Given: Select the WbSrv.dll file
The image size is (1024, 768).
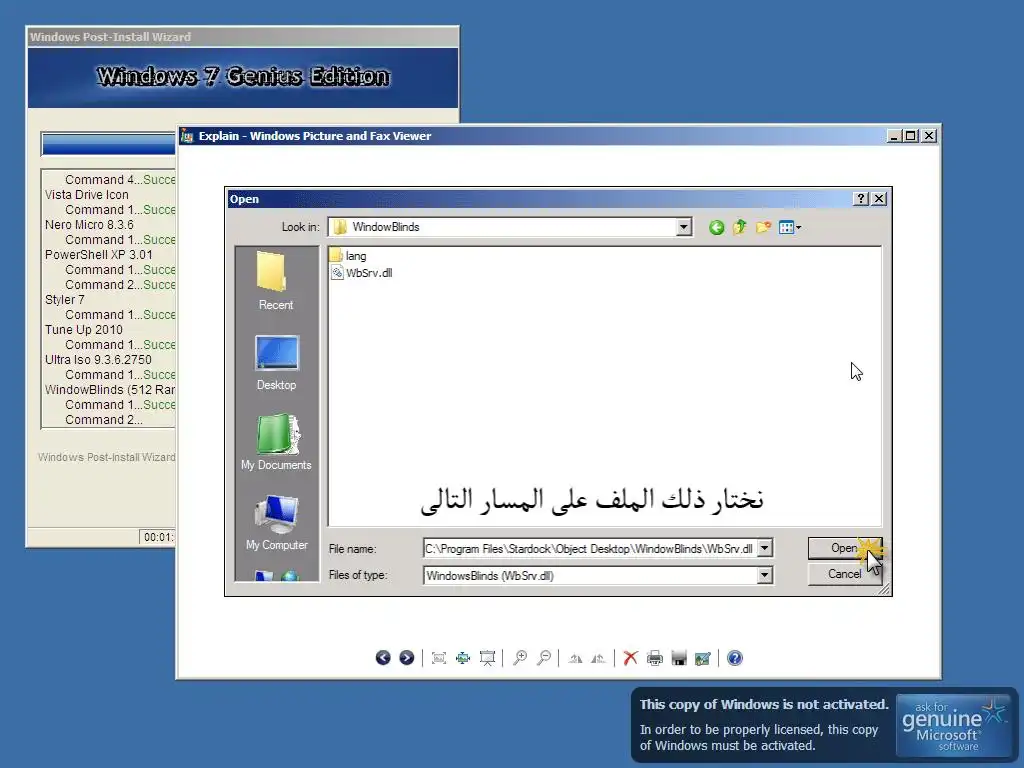Looking at the screenshot, I should tap(362, 273).
